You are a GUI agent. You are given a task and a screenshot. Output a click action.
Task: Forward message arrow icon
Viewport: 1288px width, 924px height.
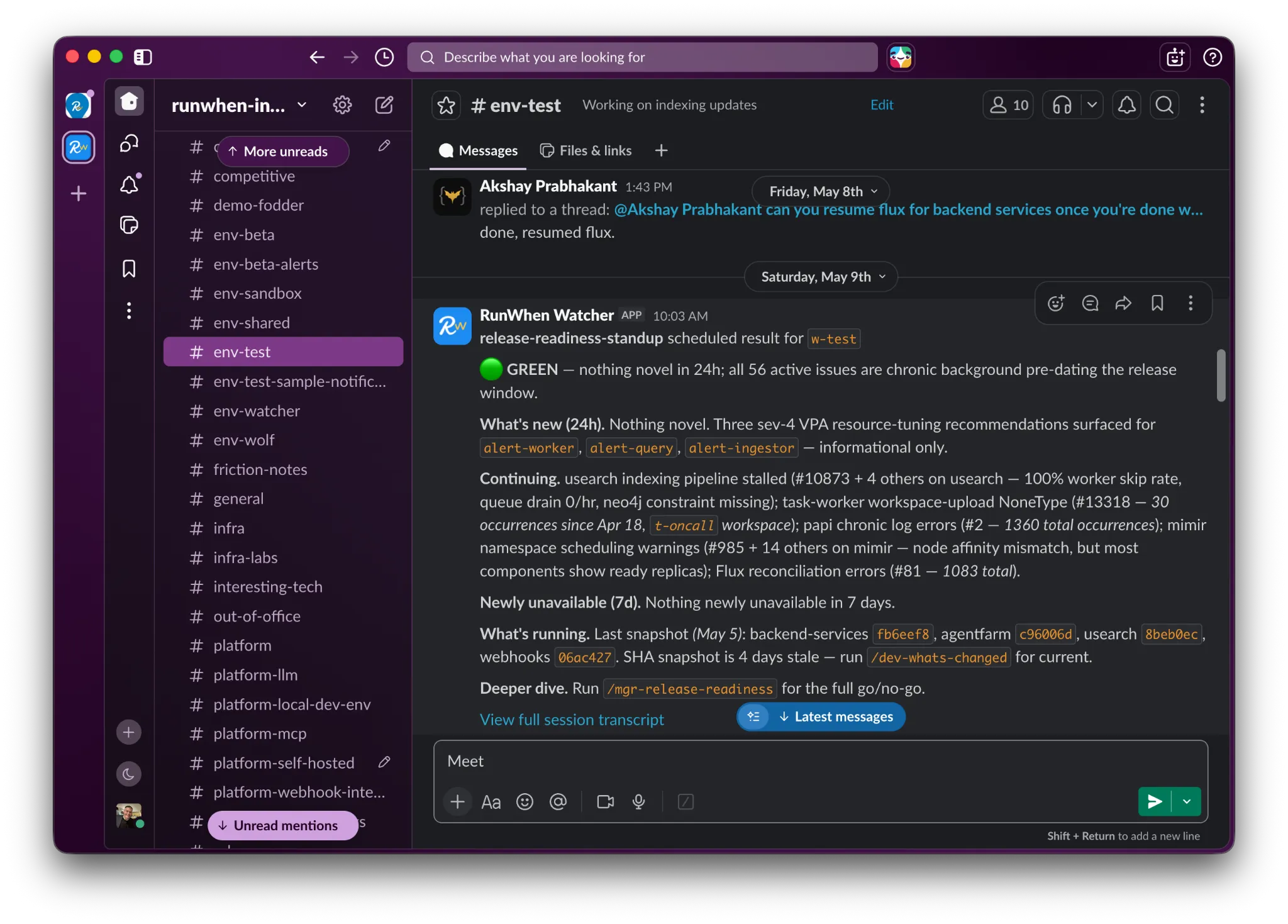tap(1123, 303)
